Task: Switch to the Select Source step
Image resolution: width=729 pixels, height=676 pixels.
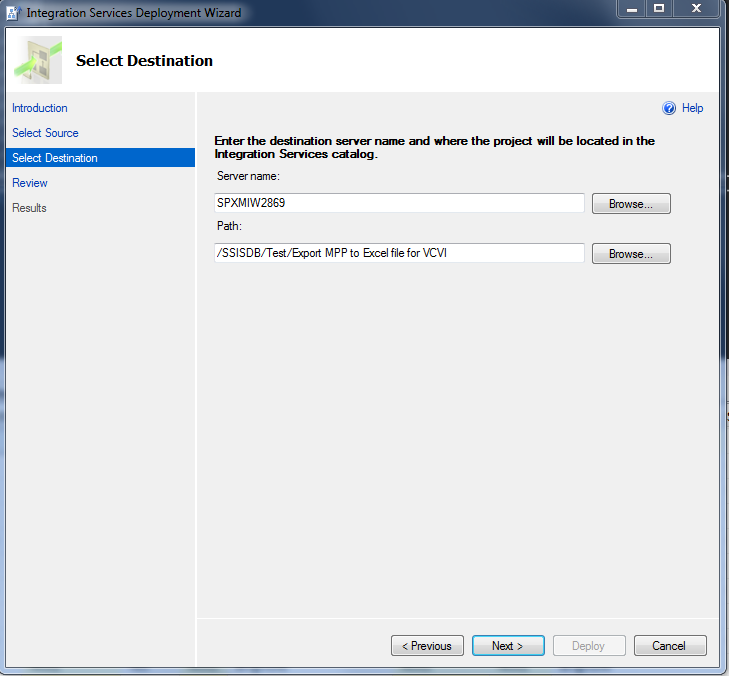Action: [x=45, y=133]
